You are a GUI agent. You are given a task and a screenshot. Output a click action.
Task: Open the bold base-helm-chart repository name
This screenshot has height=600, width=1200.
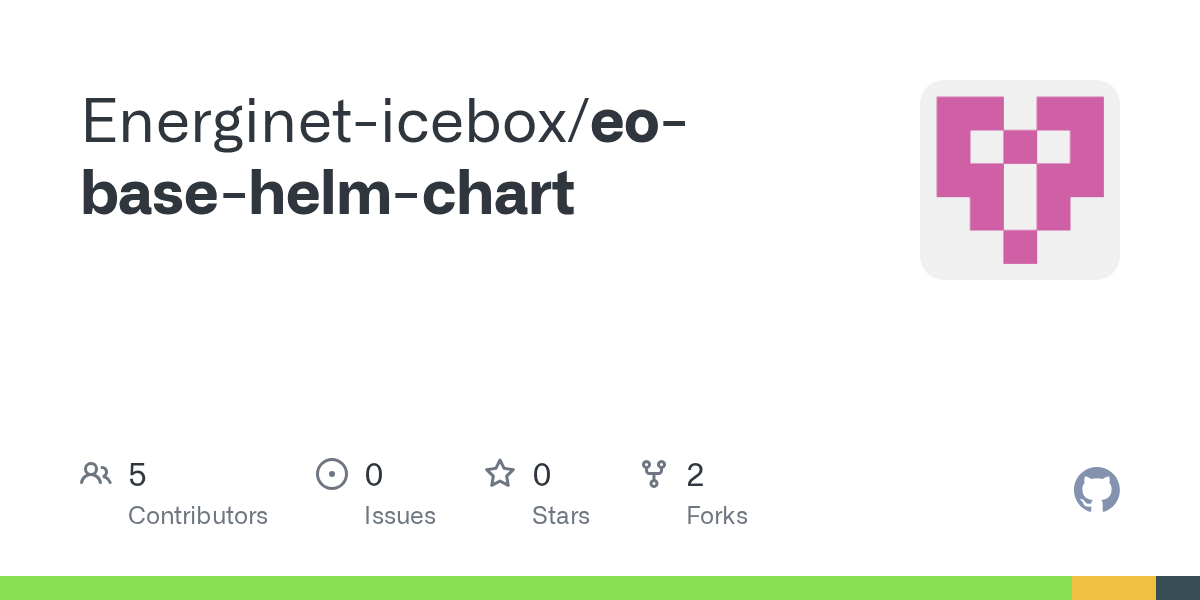tap(328, 193)
